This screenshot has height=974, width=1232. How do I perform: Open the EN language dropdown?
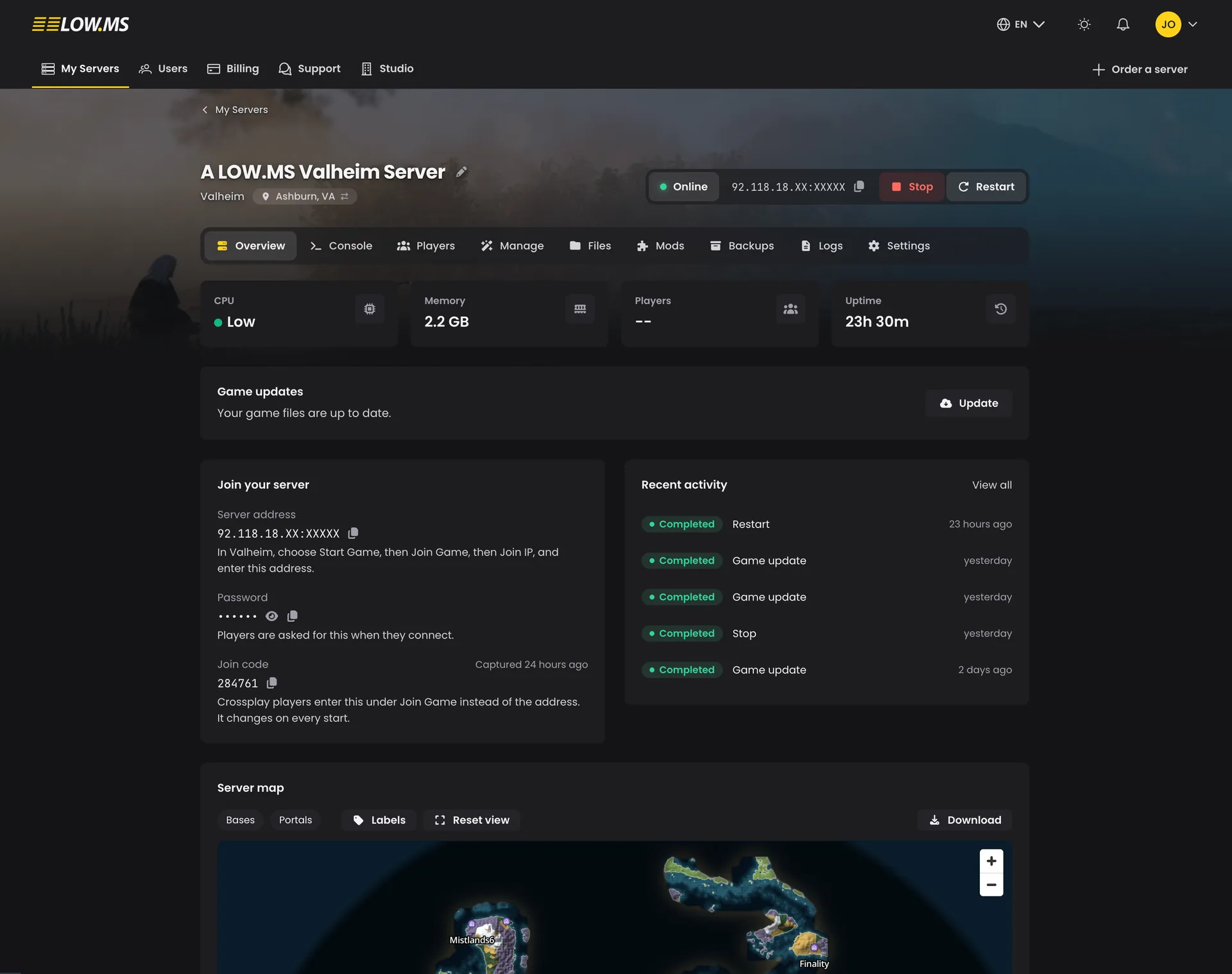[x=1020, y=24]
